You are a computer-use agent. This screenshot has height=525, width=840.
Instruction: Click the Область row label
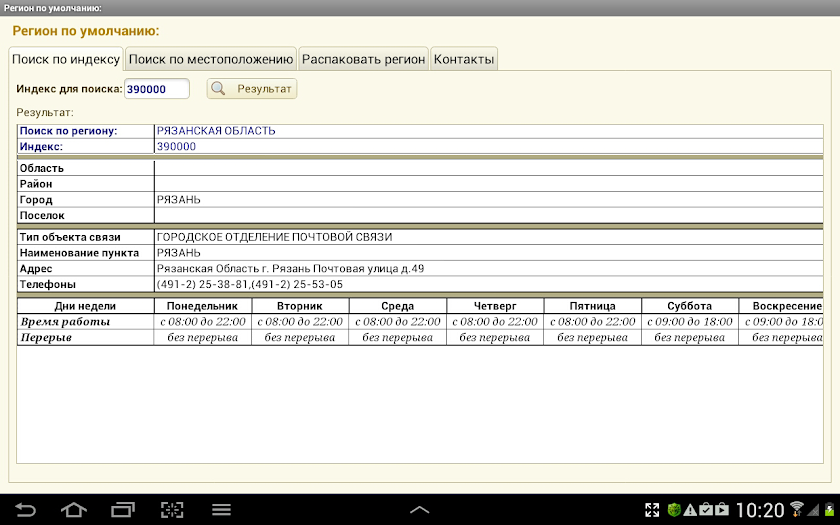click(42, 168)
